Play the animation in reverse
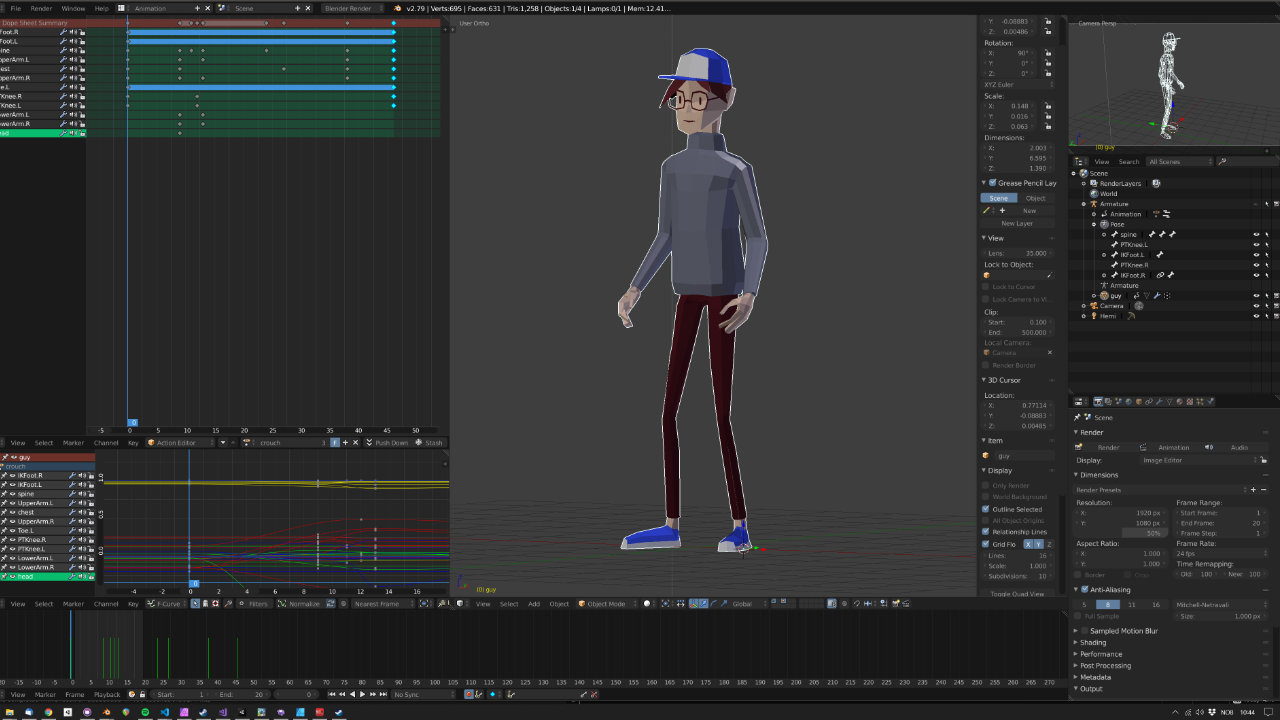1280x720 pixels. tap(352, 694)
